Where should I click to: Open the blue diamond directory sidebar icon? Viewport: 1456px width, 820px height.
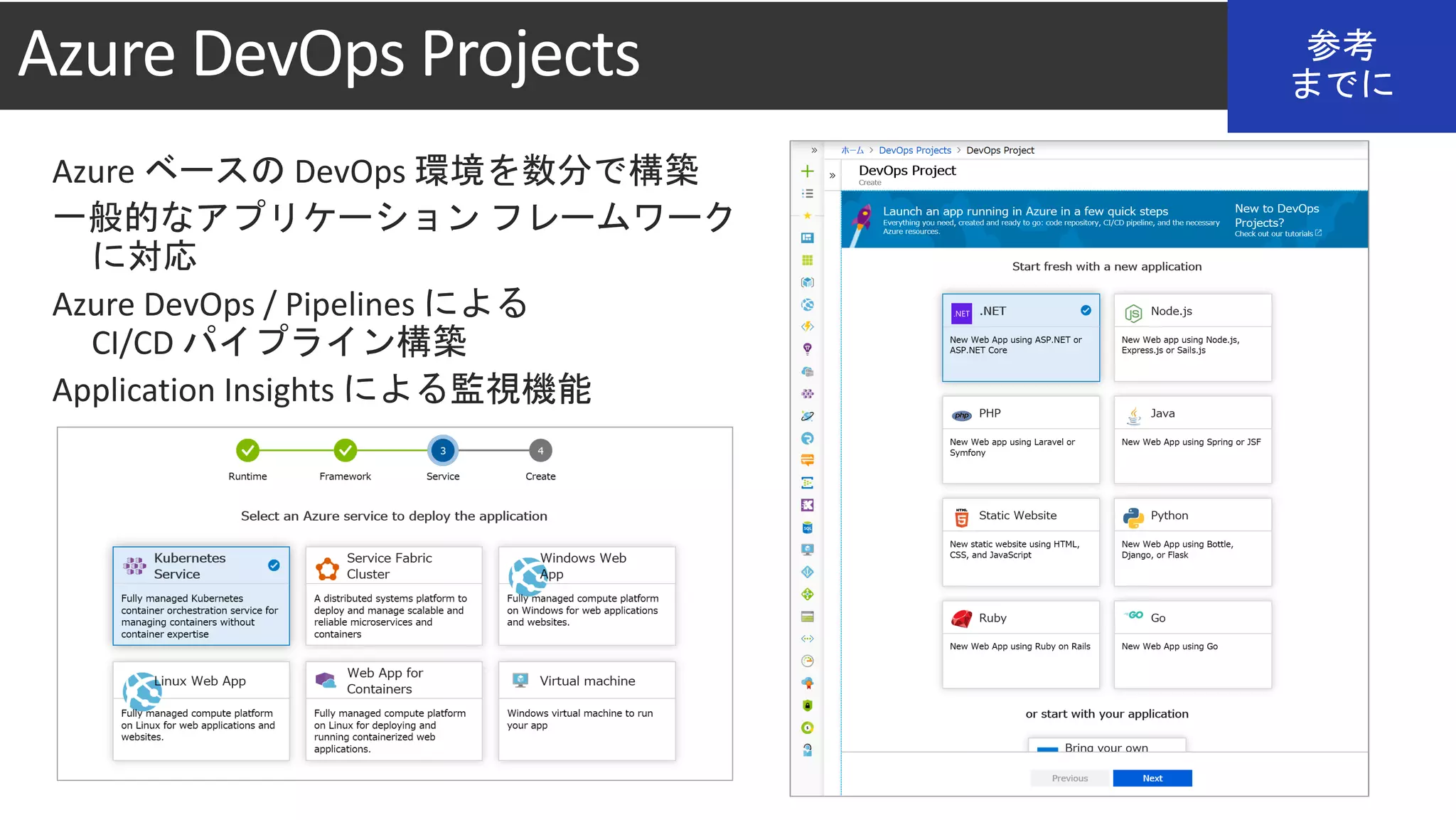807,572
